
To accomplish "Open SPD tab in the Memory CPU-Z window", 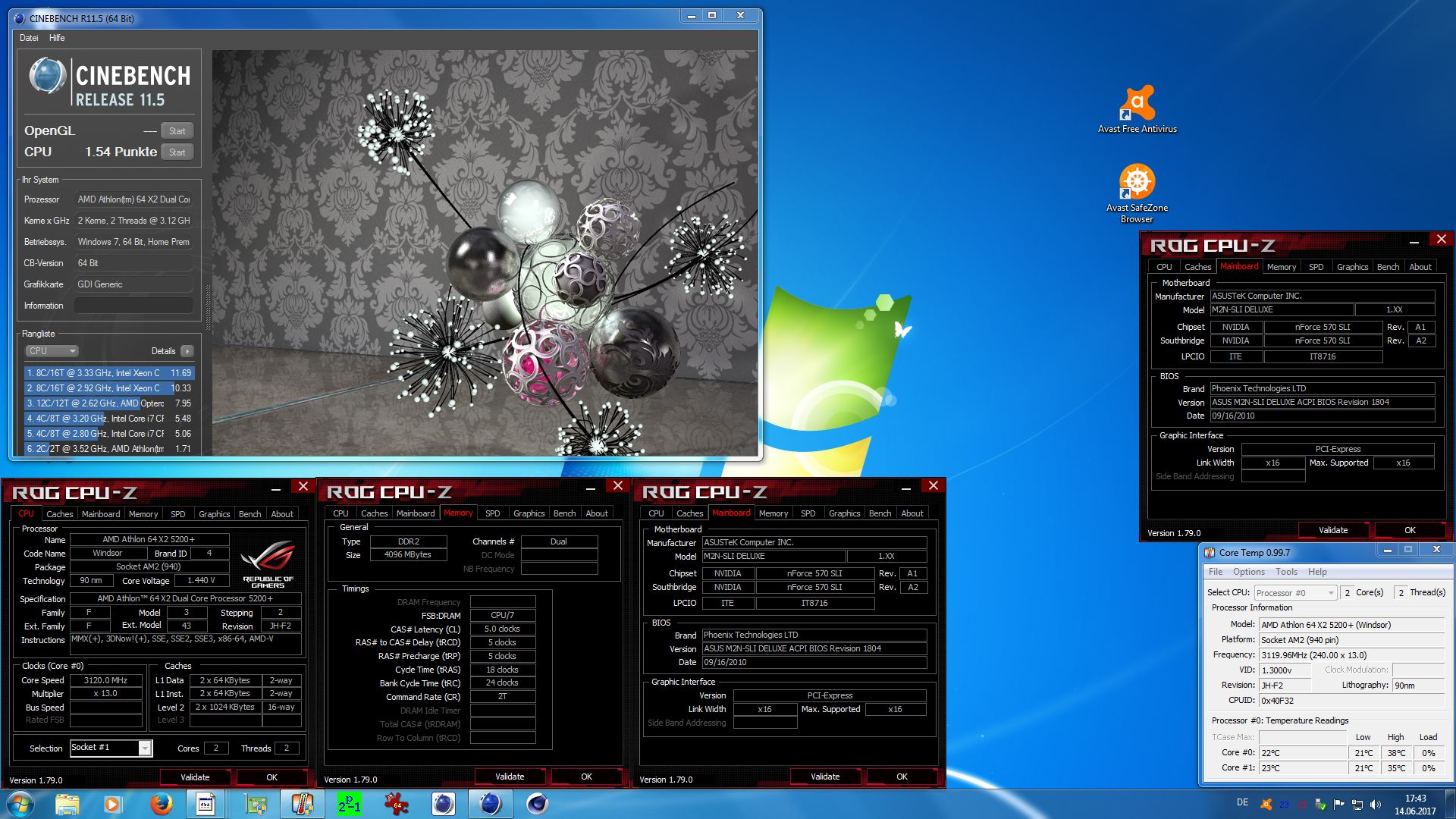I will [x=492, y=513].
